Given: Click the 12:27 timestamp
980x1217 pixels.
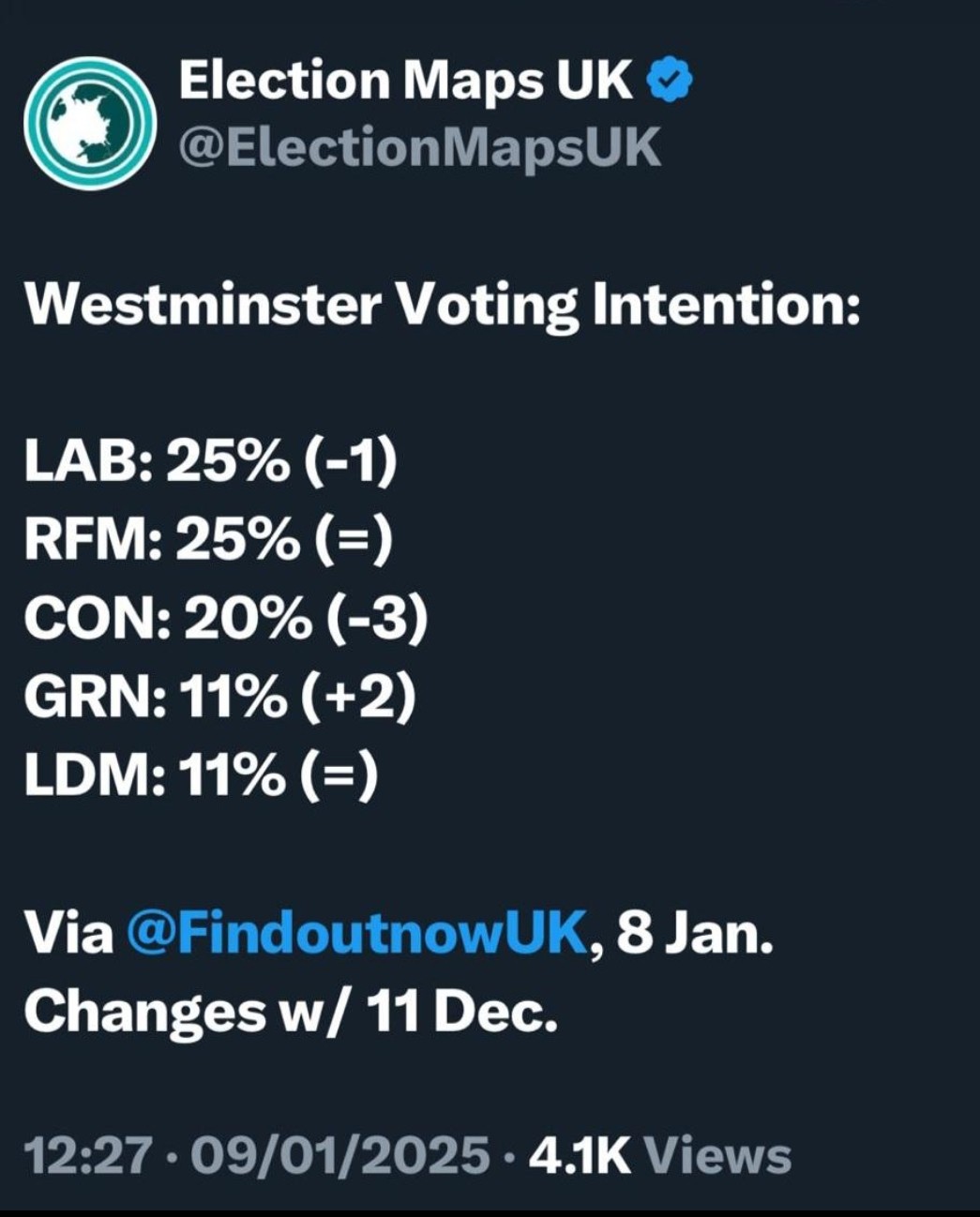Looking at the screenshot, I should (x=87, y=1154).
